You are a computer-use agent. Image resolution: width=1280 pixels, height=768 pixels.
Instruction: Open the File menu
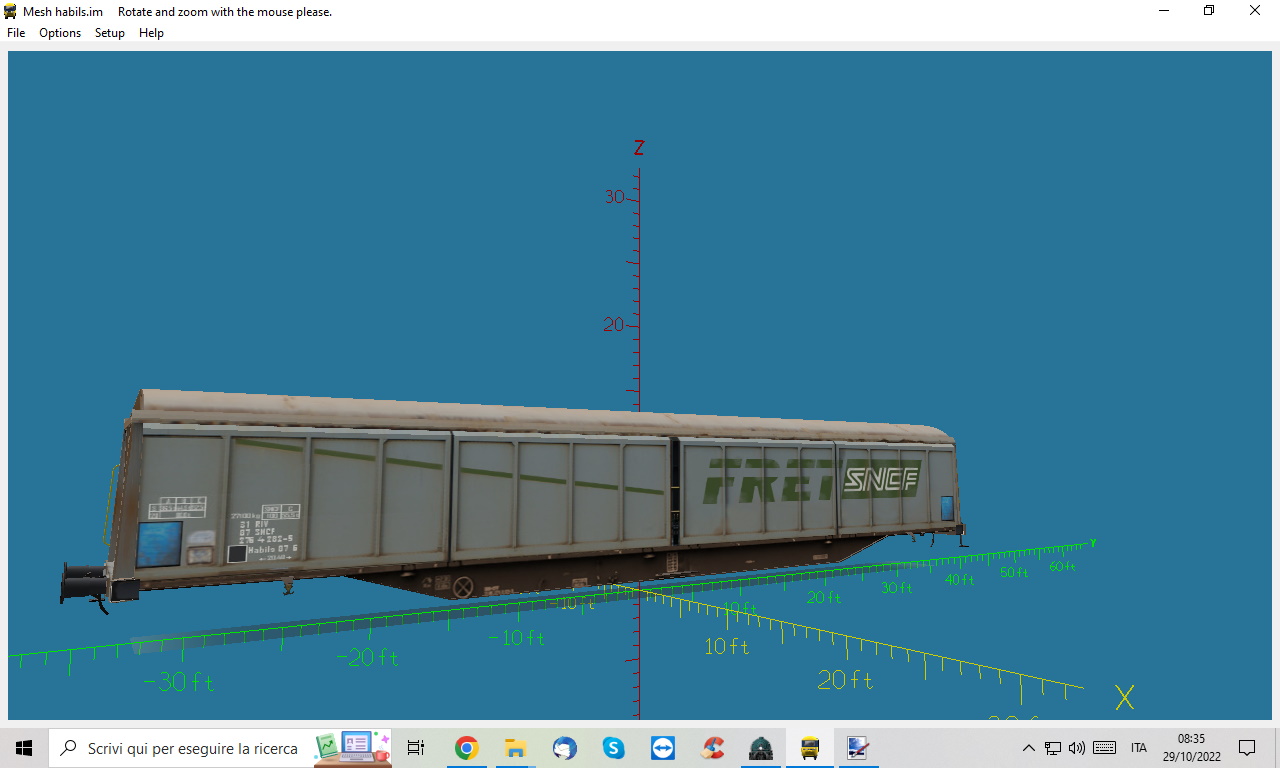click(x=16, y=33)
